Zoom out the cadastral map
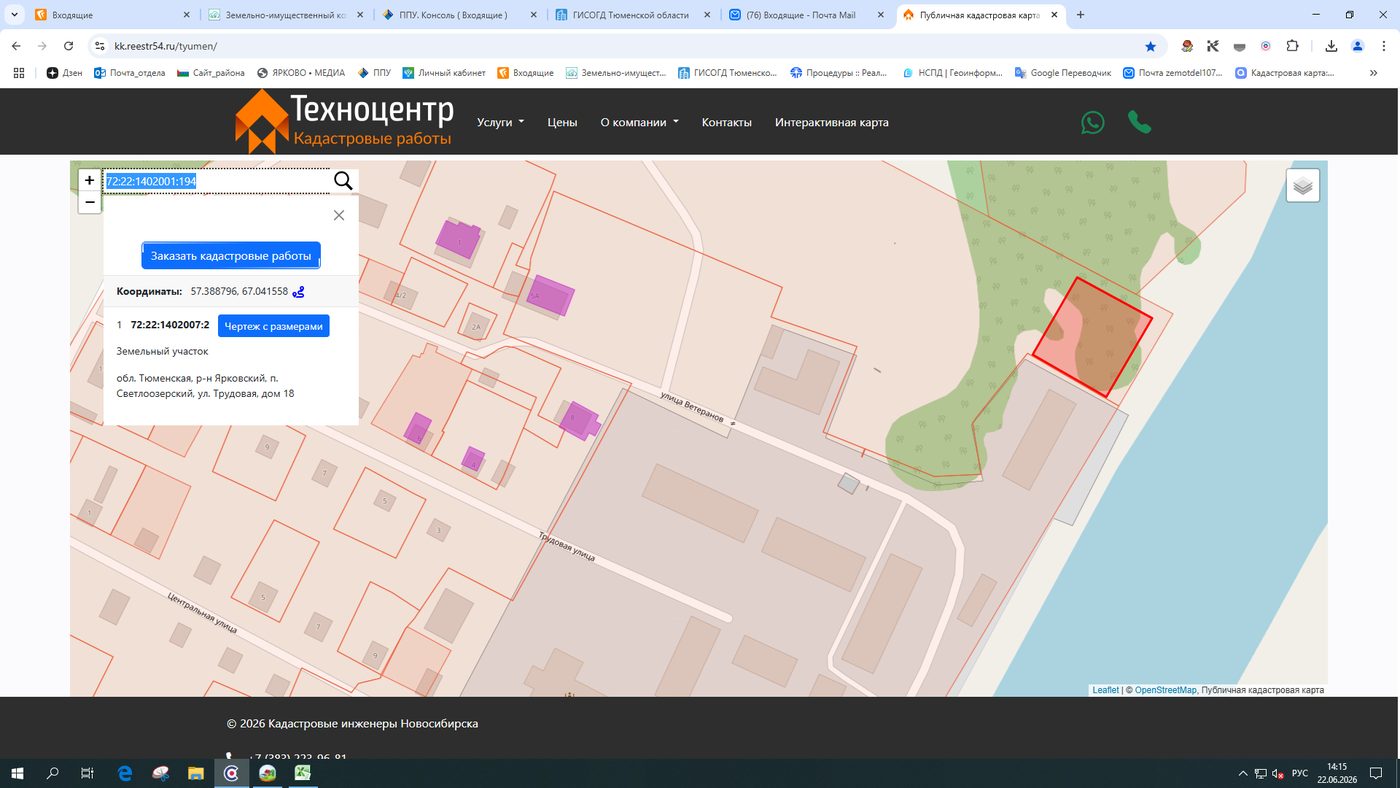 point(89,202)
